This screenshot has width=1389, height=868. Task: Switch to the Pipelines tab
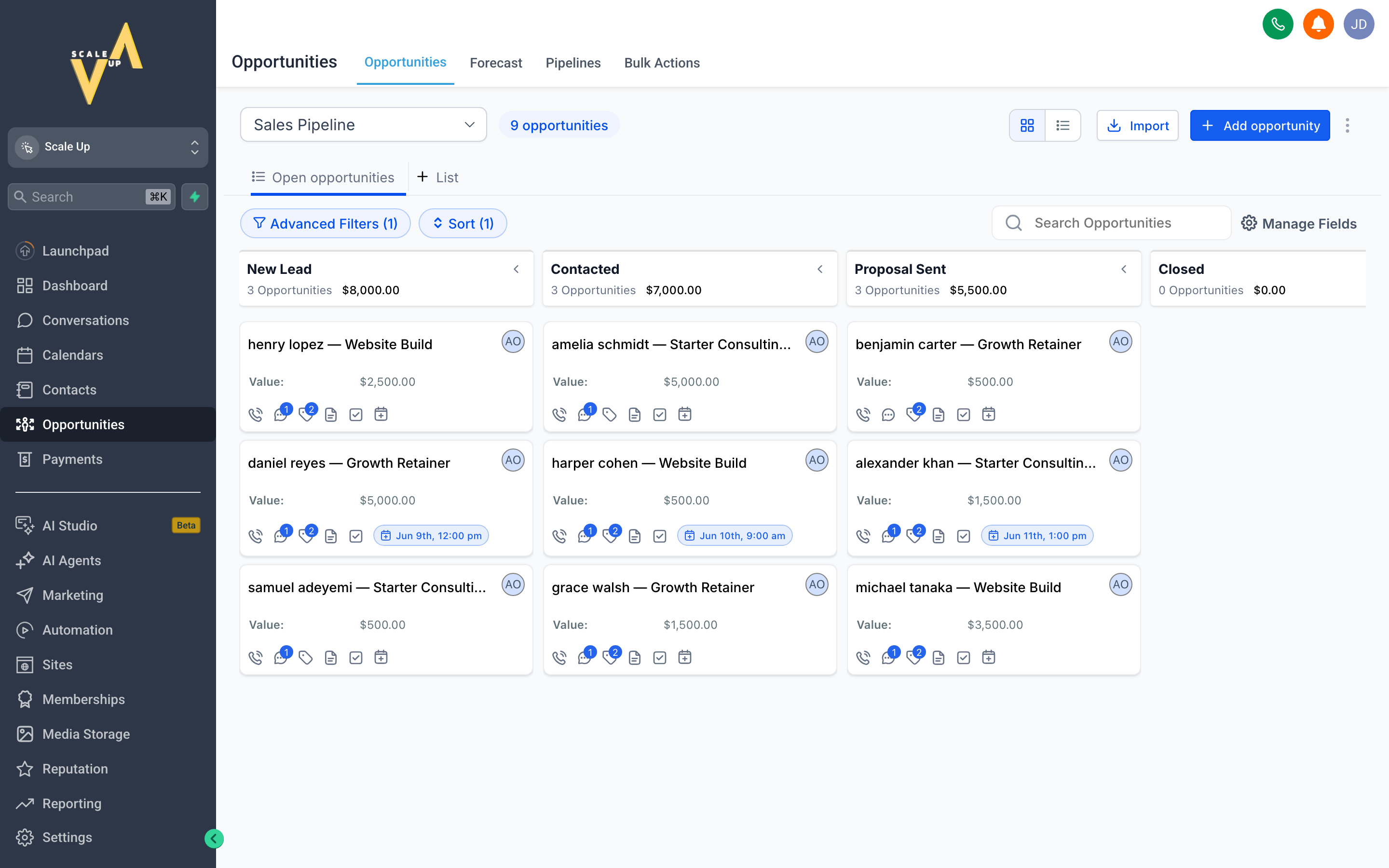pyautogui.click(x=573, y=63)
